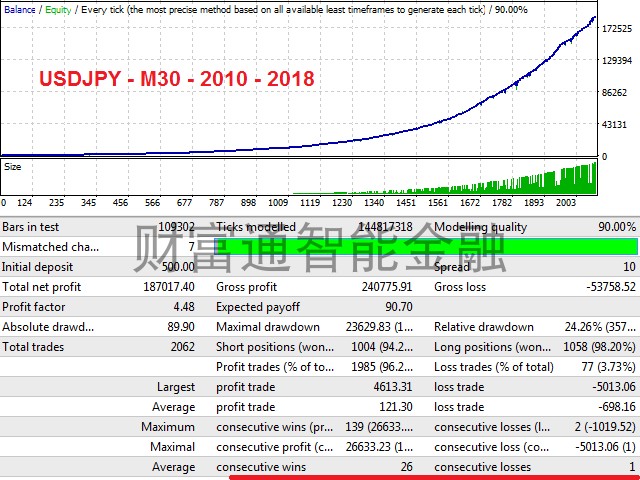
Task: Select the Total net profit value 187017.40
Action: click(x=169, y=287)
